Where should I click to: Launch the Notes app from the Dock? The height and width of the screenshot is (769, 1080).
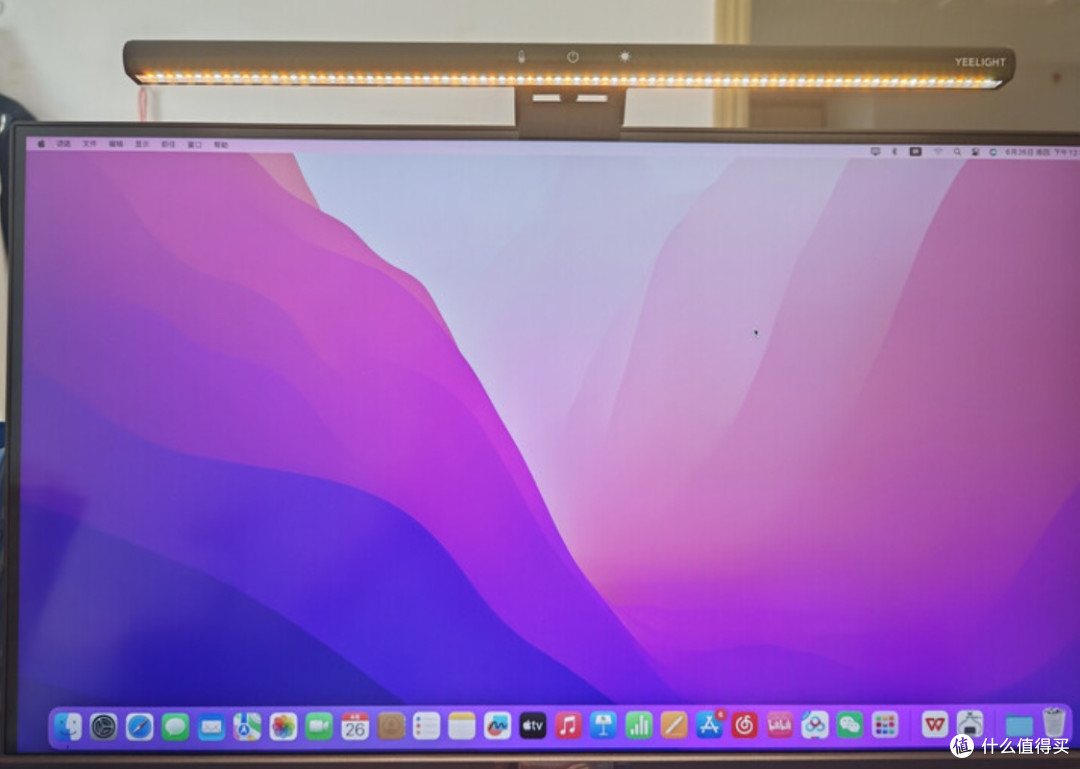(x=461, y=726)
